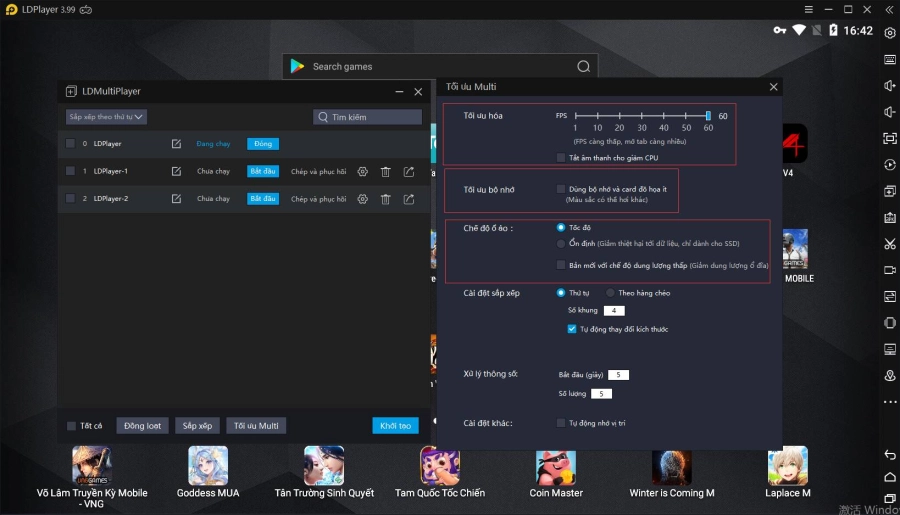Screen dimensions: 900x515
Task: Delete LDPlayer-2 using the trash icon
Action: coord(386,199)
